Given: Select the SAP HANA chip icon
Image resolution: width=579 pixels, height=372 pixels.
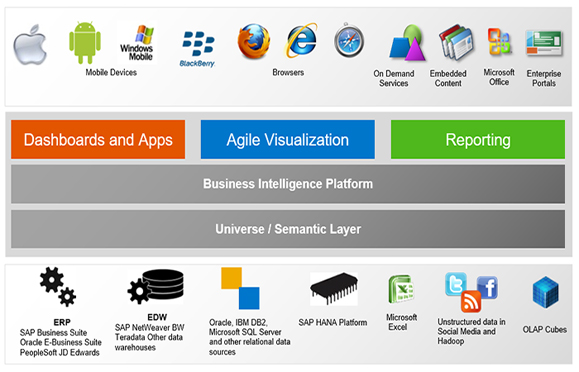Looking at the screenshot, I should click(334, 289).
